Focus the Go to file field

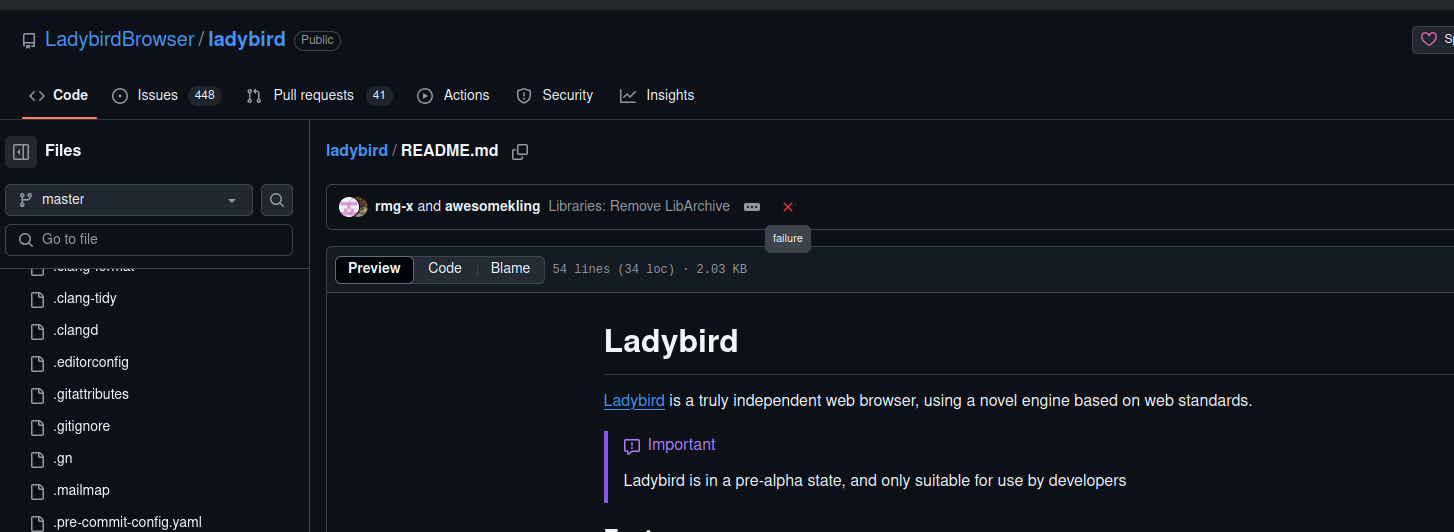tap(149, 240)
